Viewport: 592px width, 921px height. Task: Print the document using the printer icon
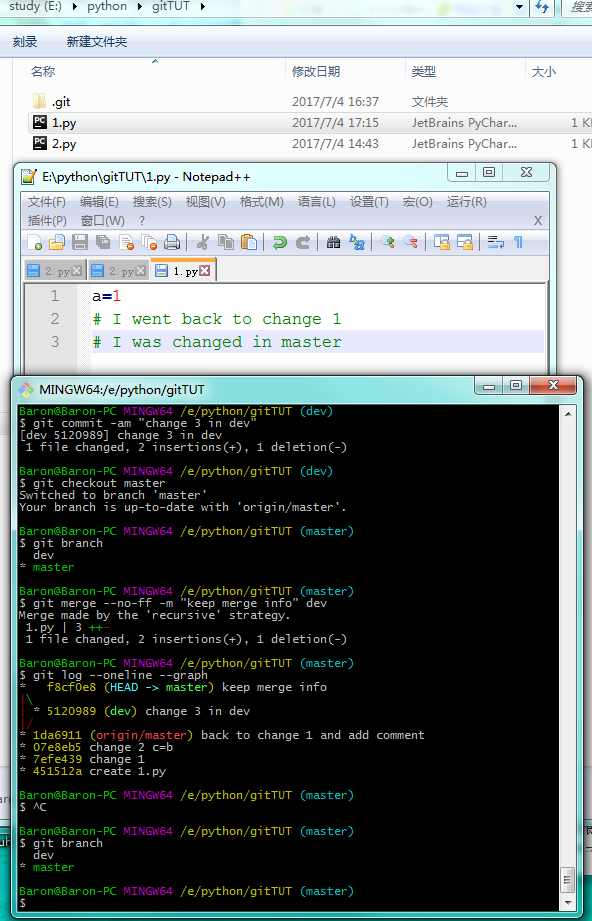click(x=172, y=242)
